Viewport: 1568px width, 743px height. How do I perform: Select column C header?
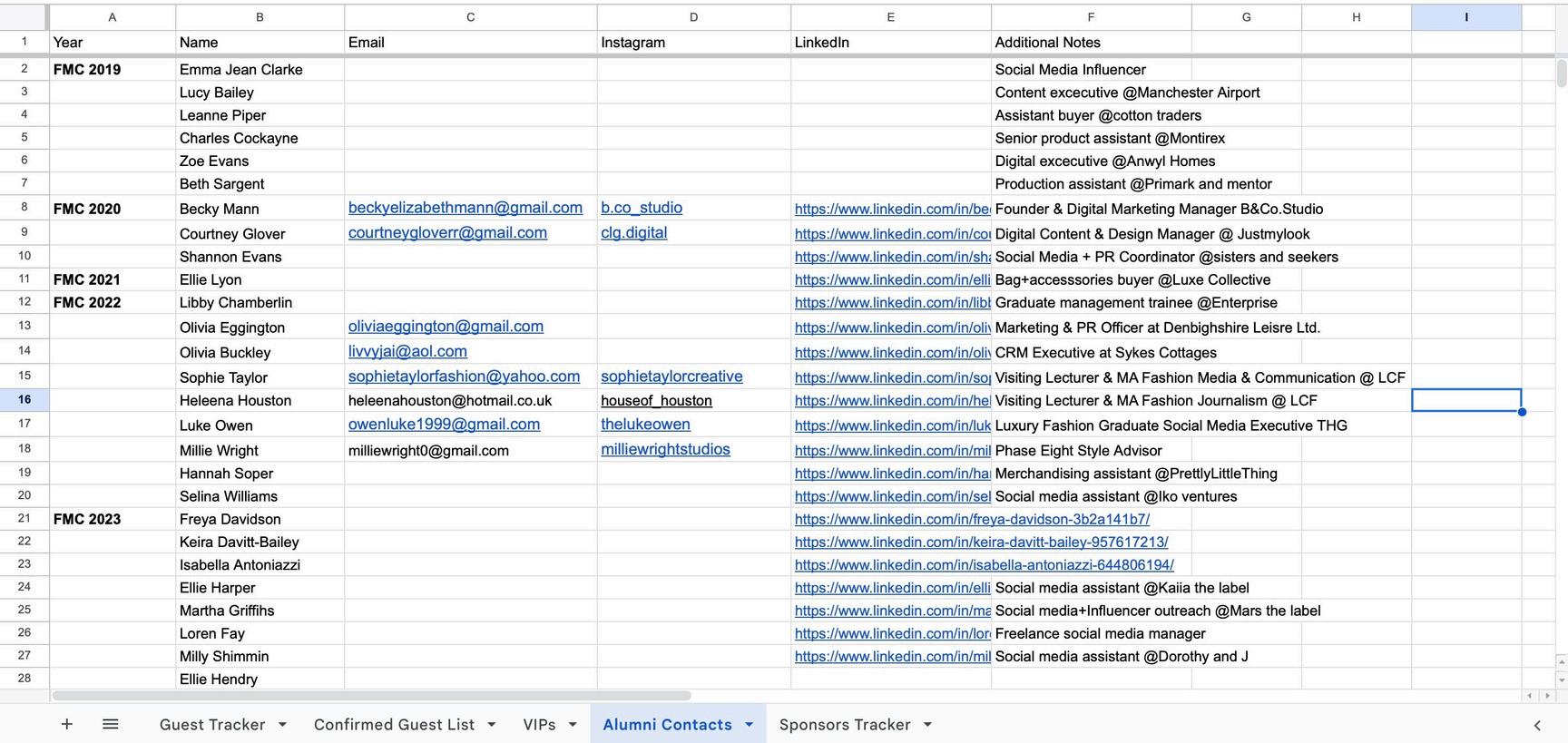coord(470,17)
